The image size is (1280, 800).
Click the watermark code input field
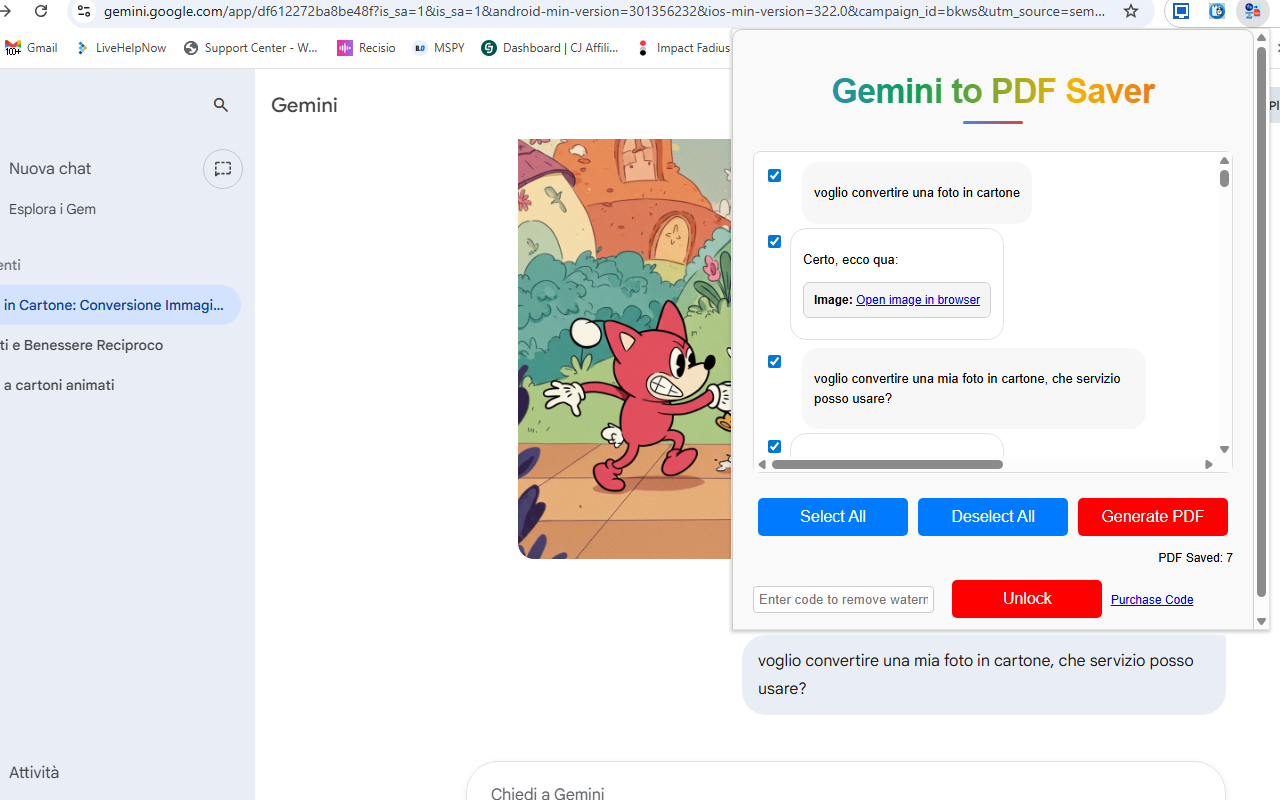point(843,599)
